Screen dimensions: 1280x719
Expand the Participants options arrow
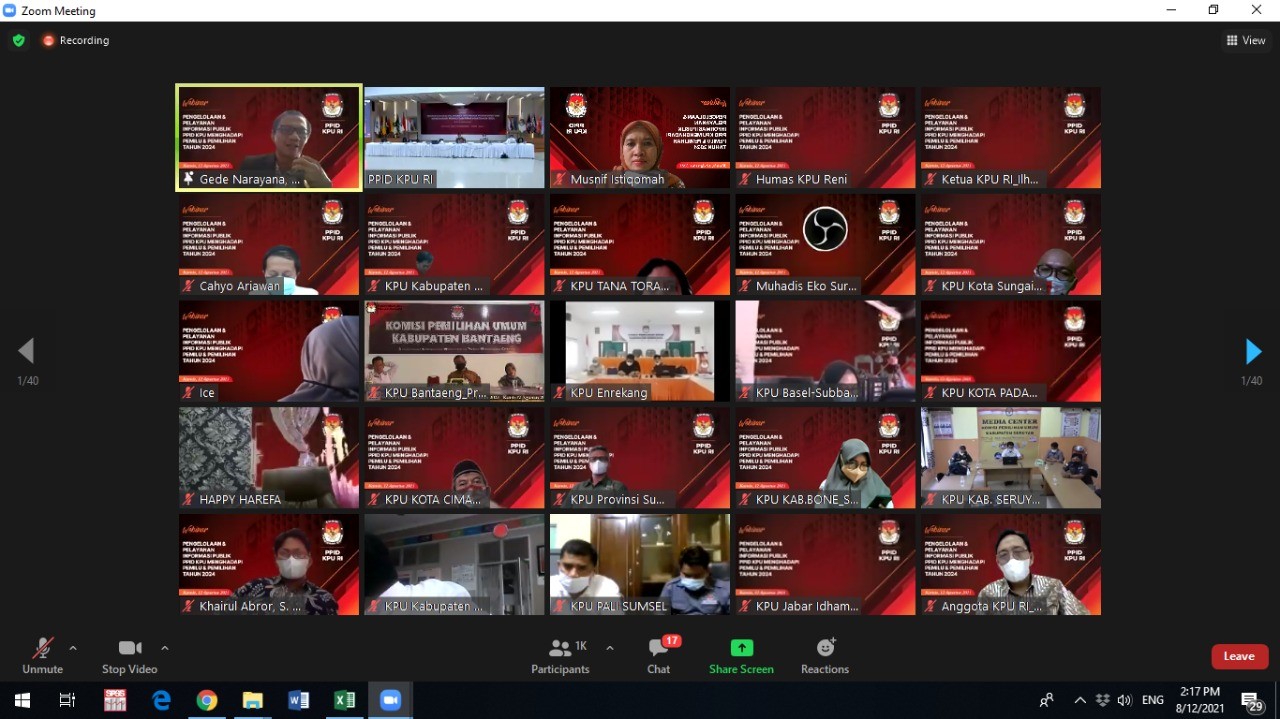point(609,648)
